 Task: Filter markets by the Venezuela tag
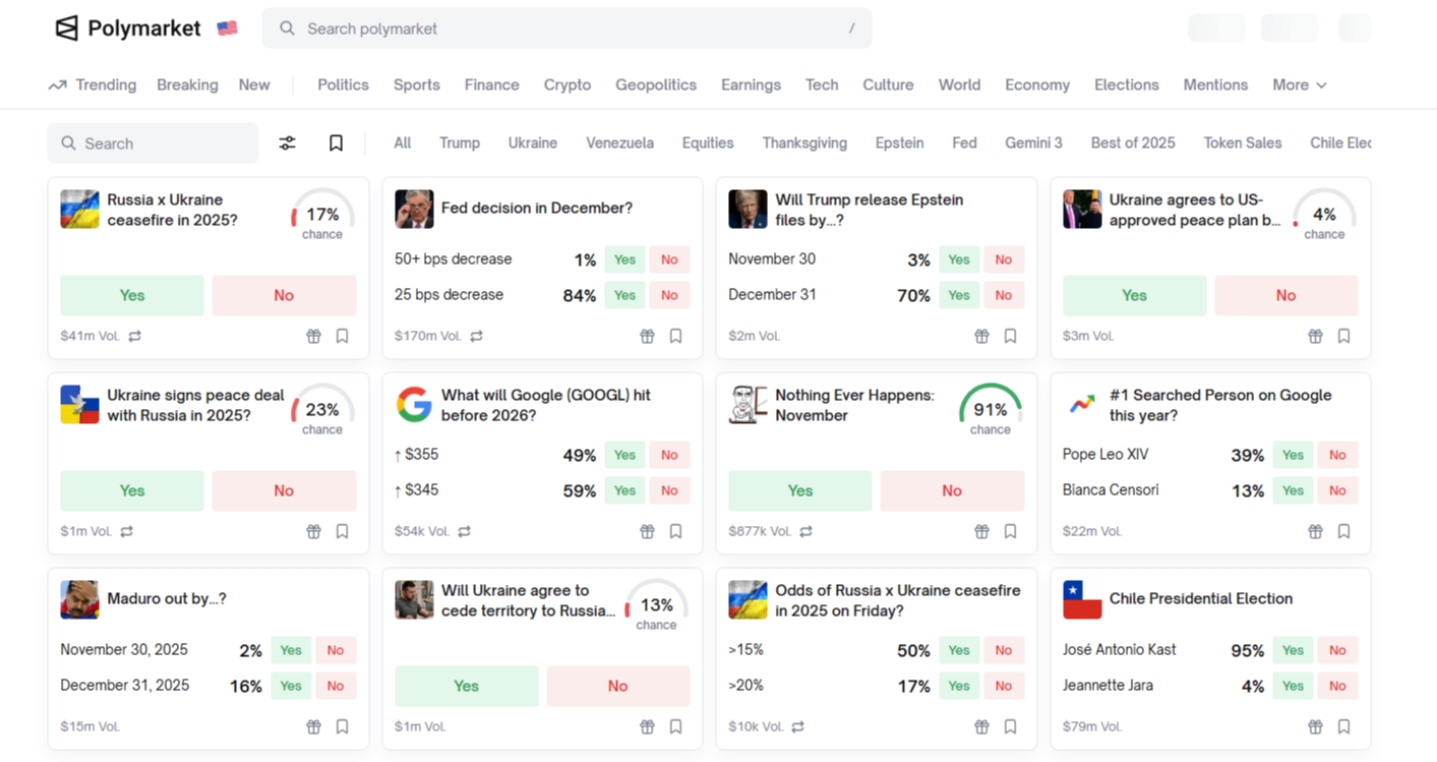pyautogui.click(x=620, y=143)
